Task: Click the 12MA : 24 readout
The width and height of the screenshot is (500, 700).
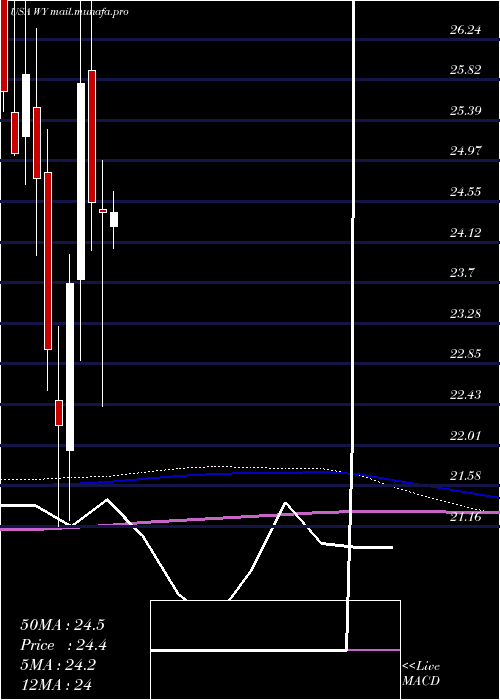Action: click(x=56, y=684)
